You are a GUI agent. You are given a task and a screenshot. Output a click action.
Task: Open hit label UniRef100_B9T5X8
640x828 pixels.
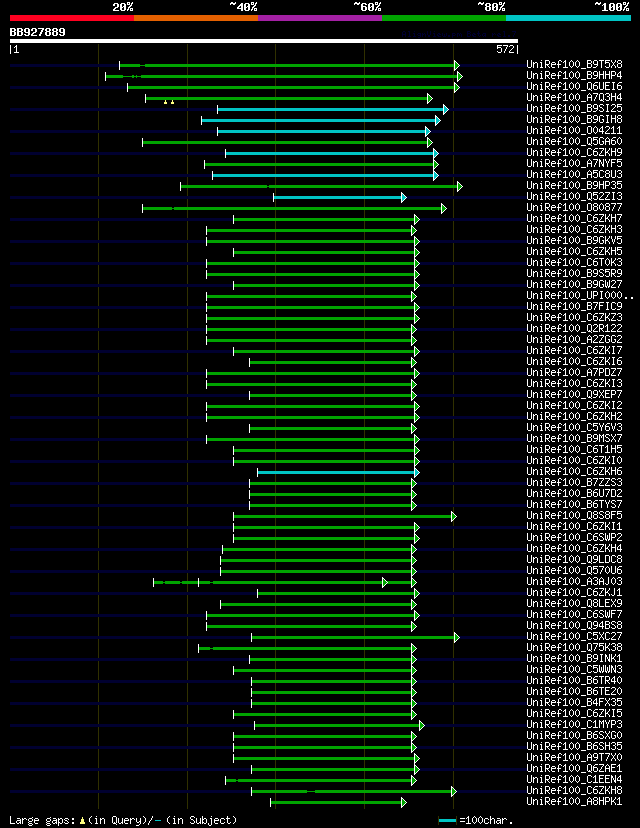coord(575,65)
